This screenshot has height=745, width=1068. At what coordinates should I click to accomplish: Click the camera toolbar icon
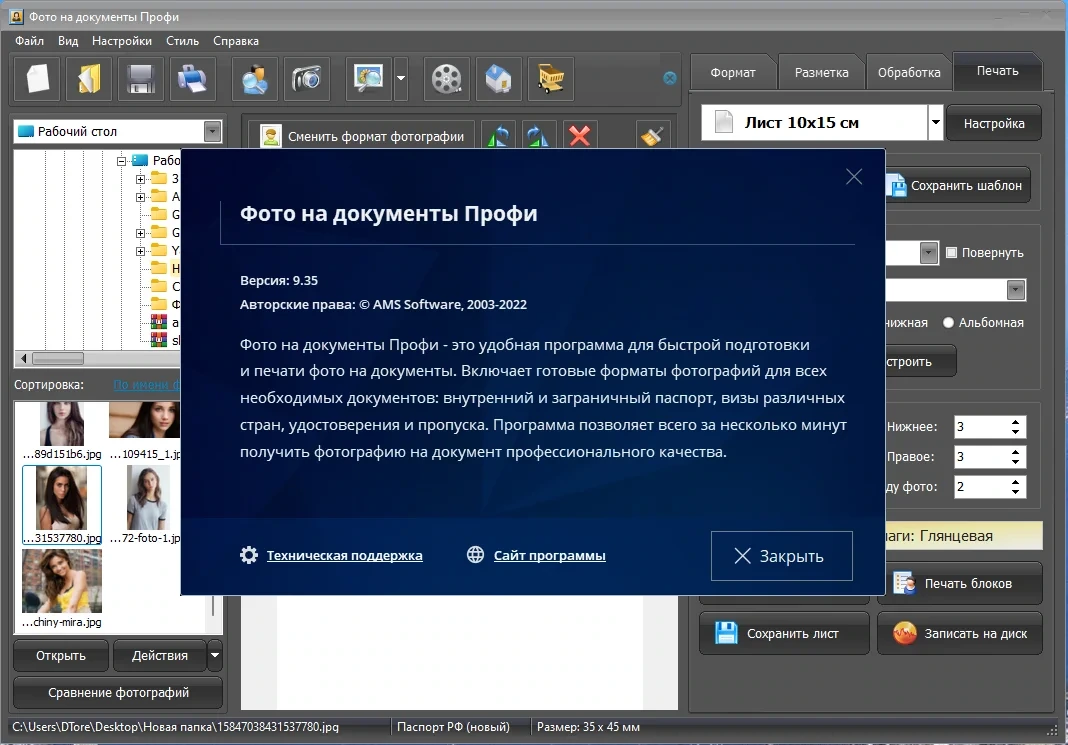(x=307, y=79)
